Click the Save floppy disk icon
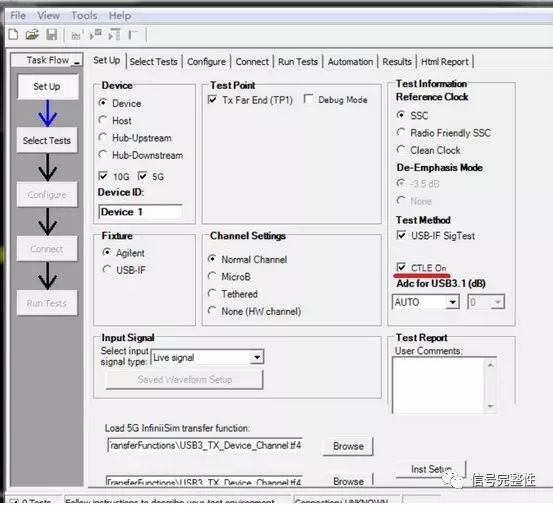The width and height of the screenshot is (553, 505). click(x=52, y=35)
